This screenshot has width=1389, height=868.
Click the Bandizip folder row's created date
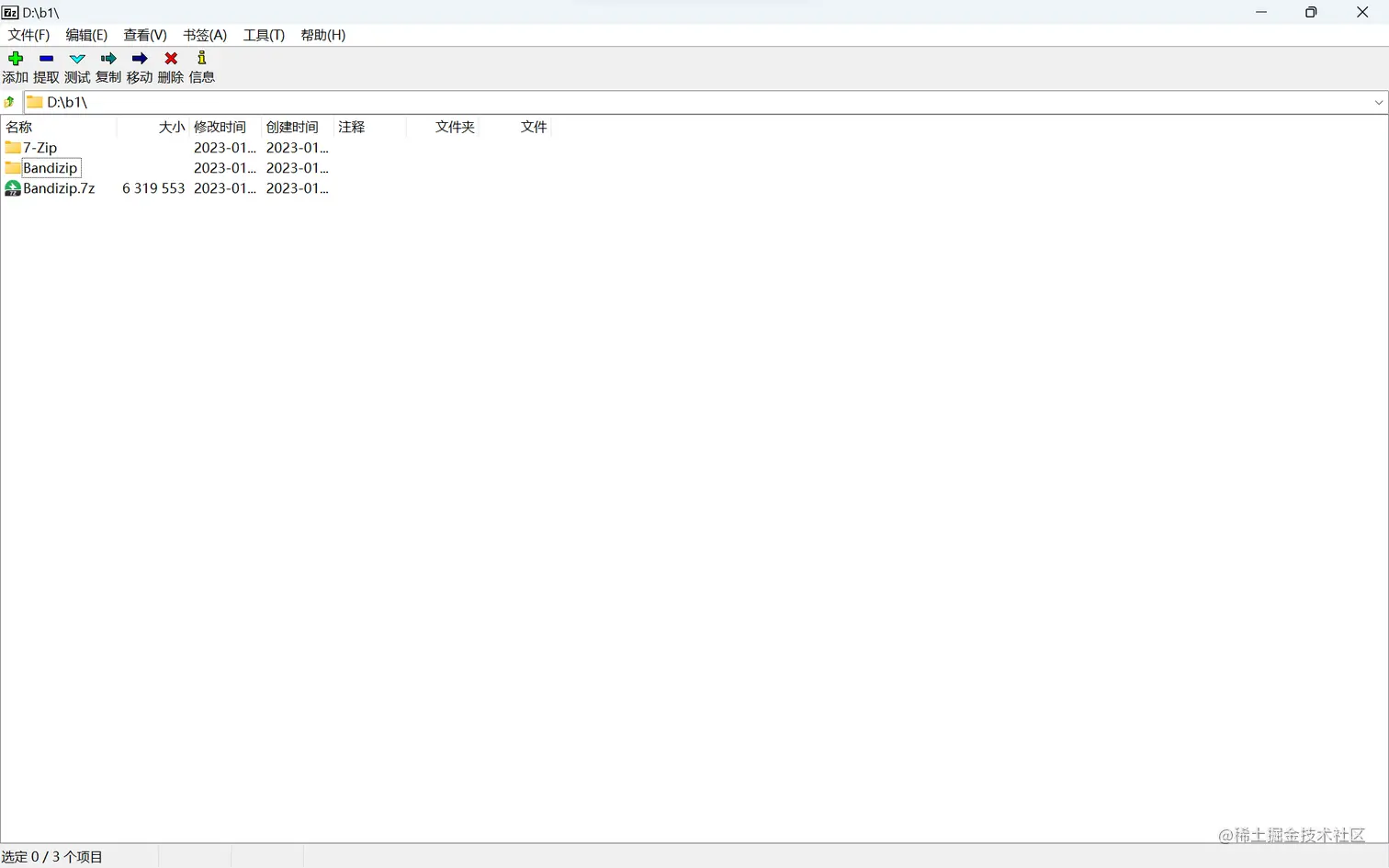[x=297, y=168]
